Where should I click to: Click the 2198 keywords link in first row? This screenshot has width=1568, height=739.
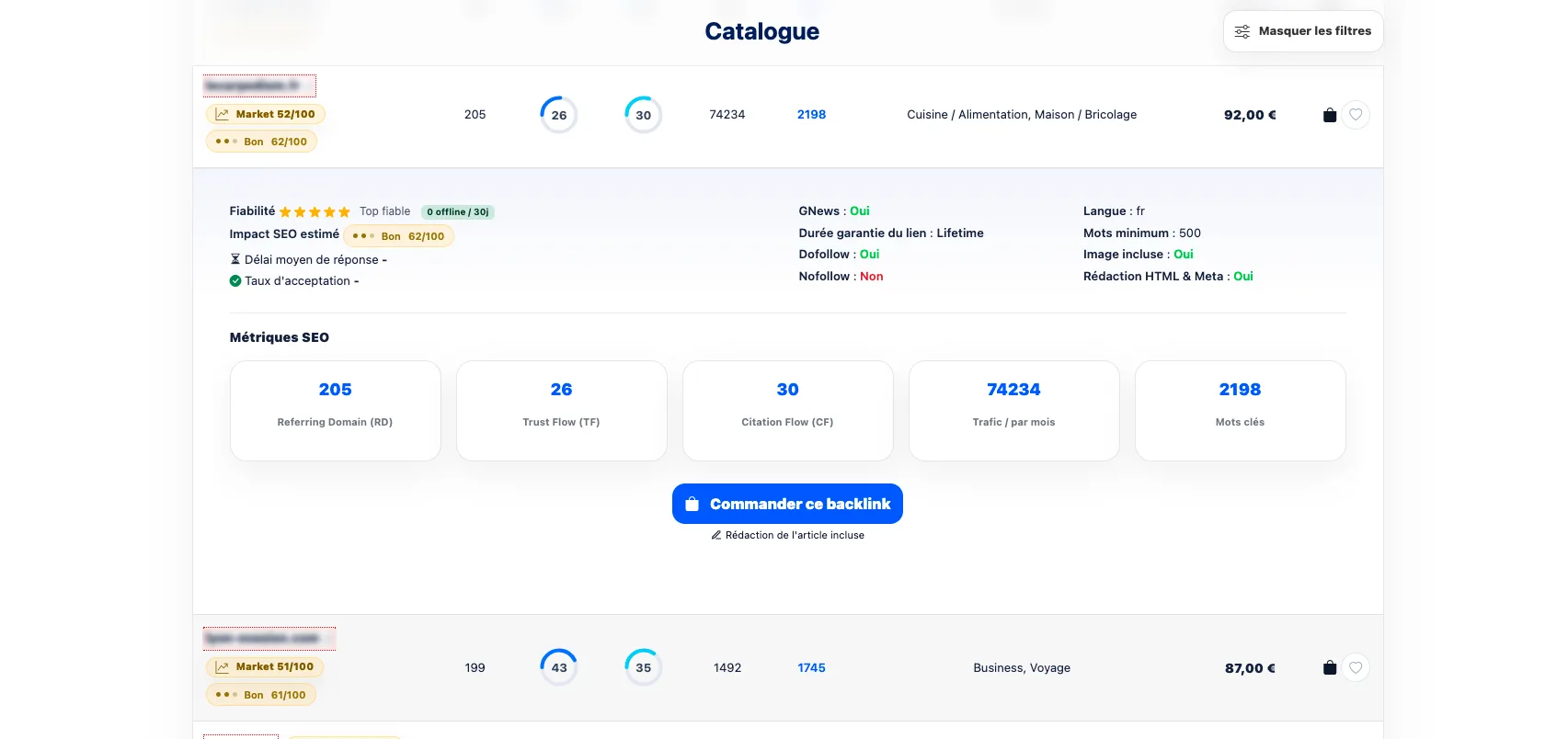[811, 115]
